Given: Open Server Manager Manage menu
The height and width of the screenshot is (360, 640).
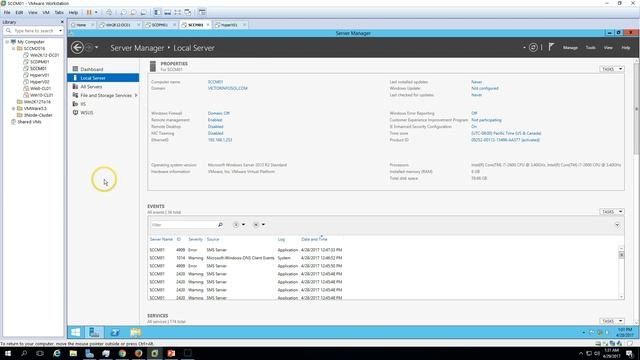Looking at the screenshot, I should 570,48.
